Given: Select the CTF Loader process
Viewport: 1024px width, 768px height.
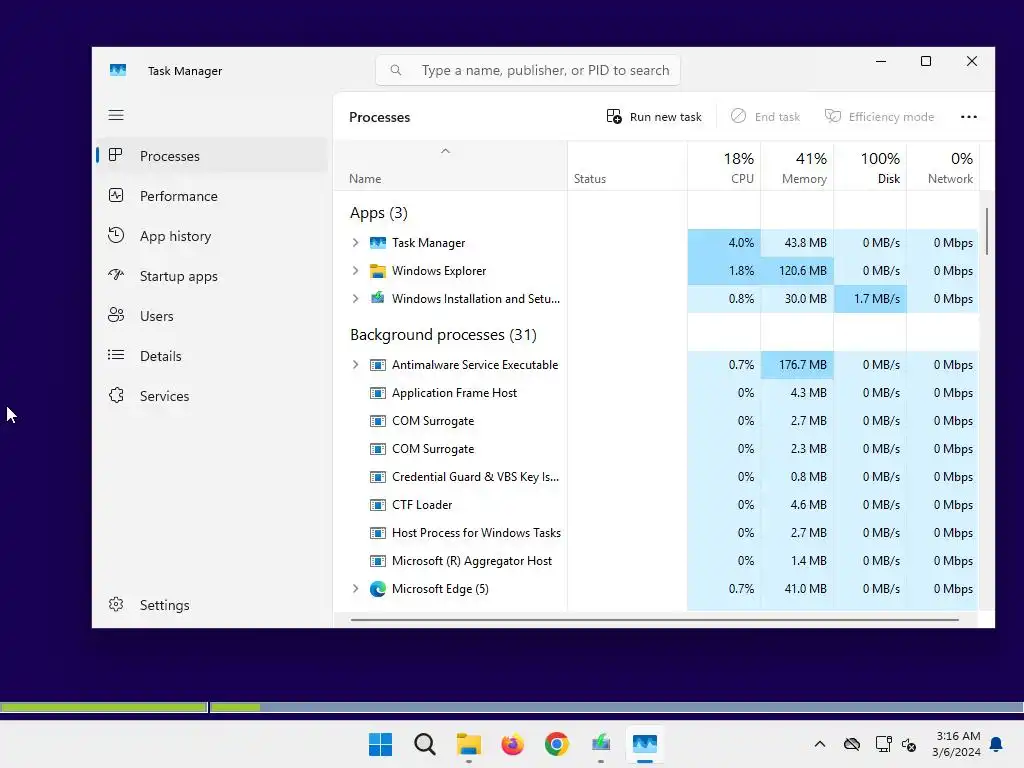Looking at the screenshot, I should tap(656, 505).
